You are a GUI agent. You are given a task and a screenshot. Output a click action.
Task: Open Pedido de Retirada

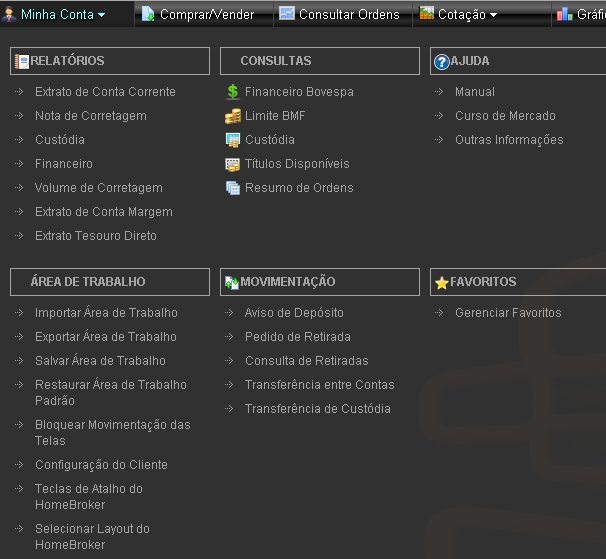[x=298, y=337]
